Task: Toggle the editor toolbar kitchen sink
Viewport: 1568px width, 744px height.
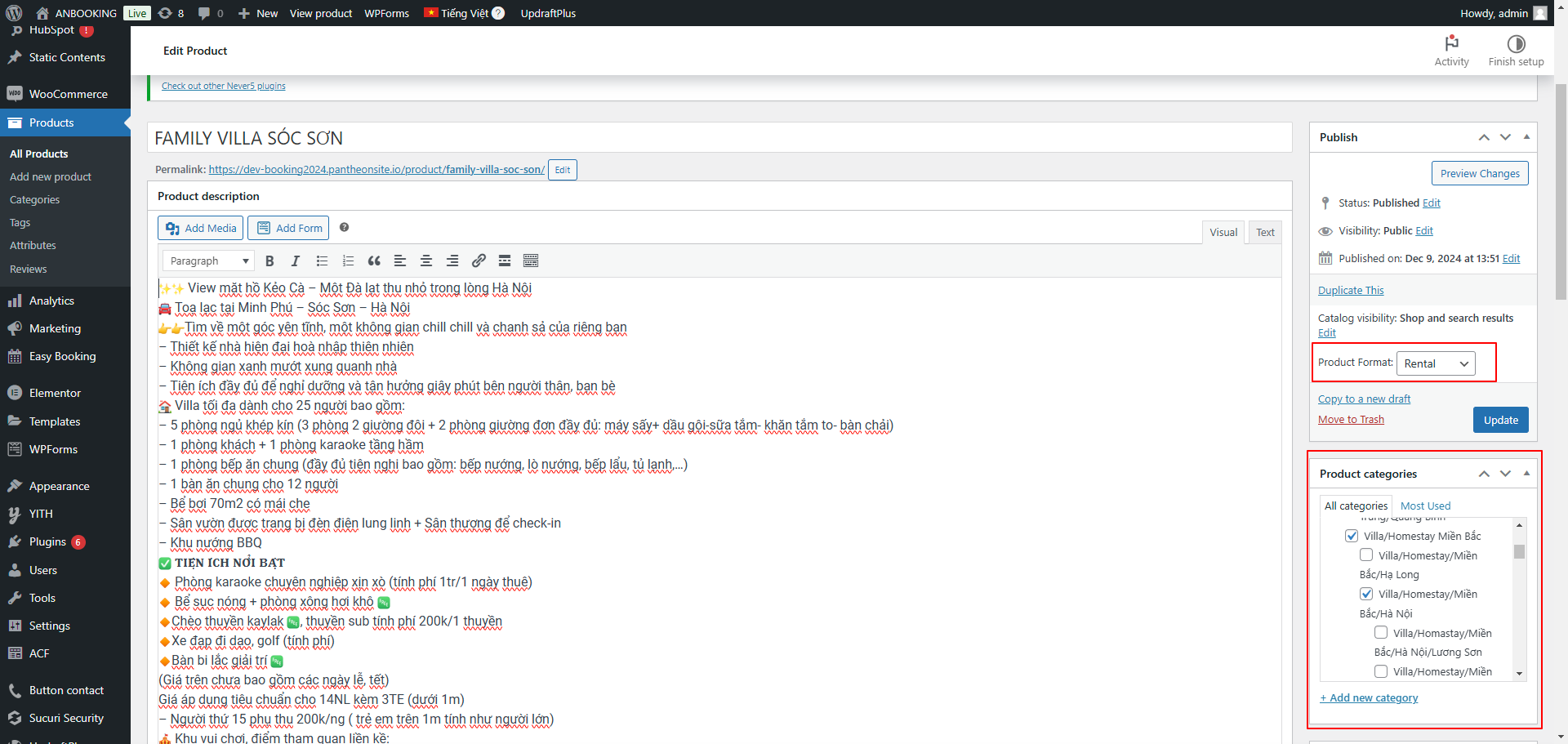Action: point(531,261)
